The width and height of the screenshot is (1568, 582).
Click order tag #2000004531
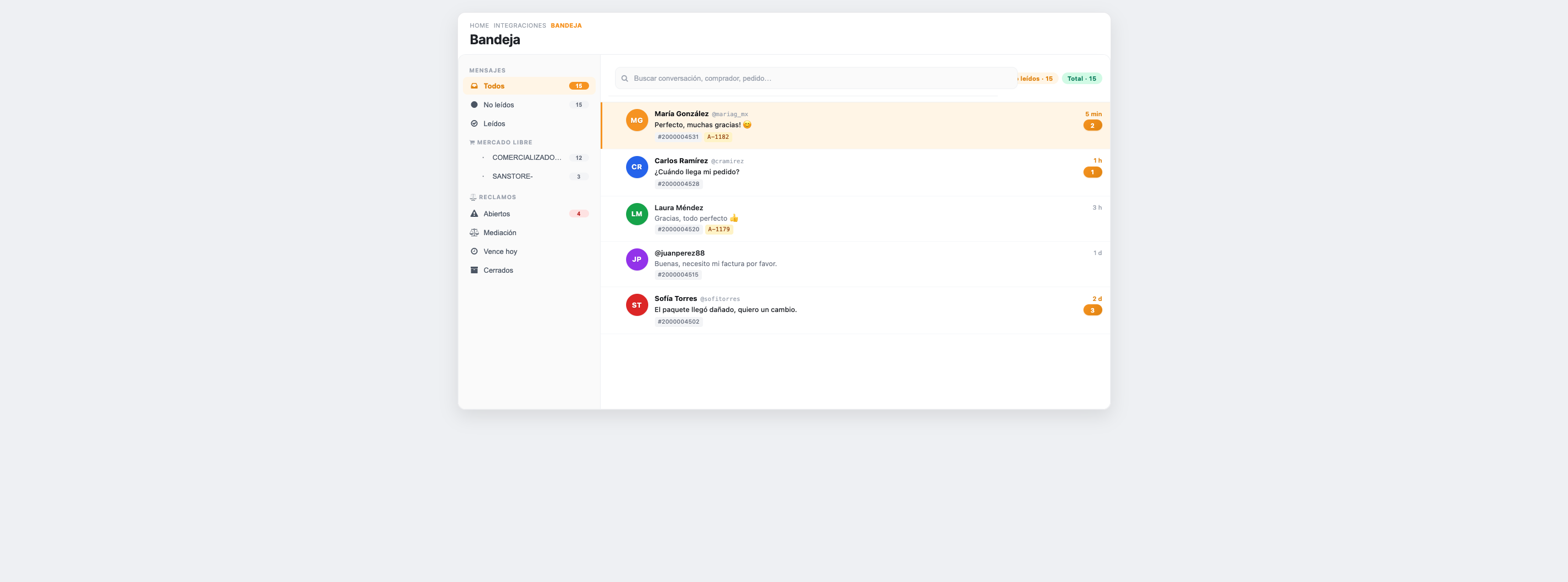(x=678, y=137)
